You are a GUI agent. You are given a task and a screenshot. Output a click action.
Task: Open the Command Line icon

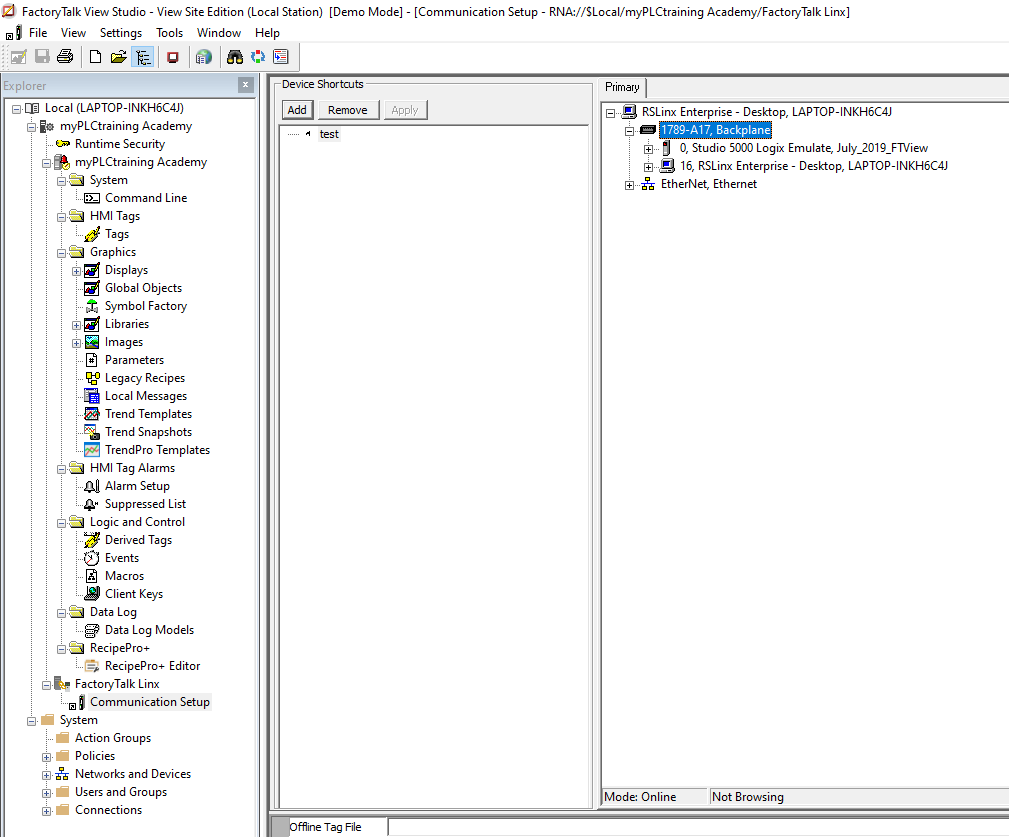click(x=92, y=198)
